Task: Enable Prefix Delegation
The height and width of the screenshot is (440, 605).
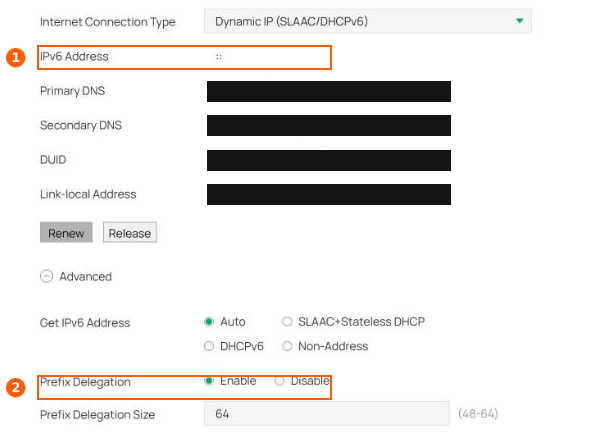Action: point(209,381)
